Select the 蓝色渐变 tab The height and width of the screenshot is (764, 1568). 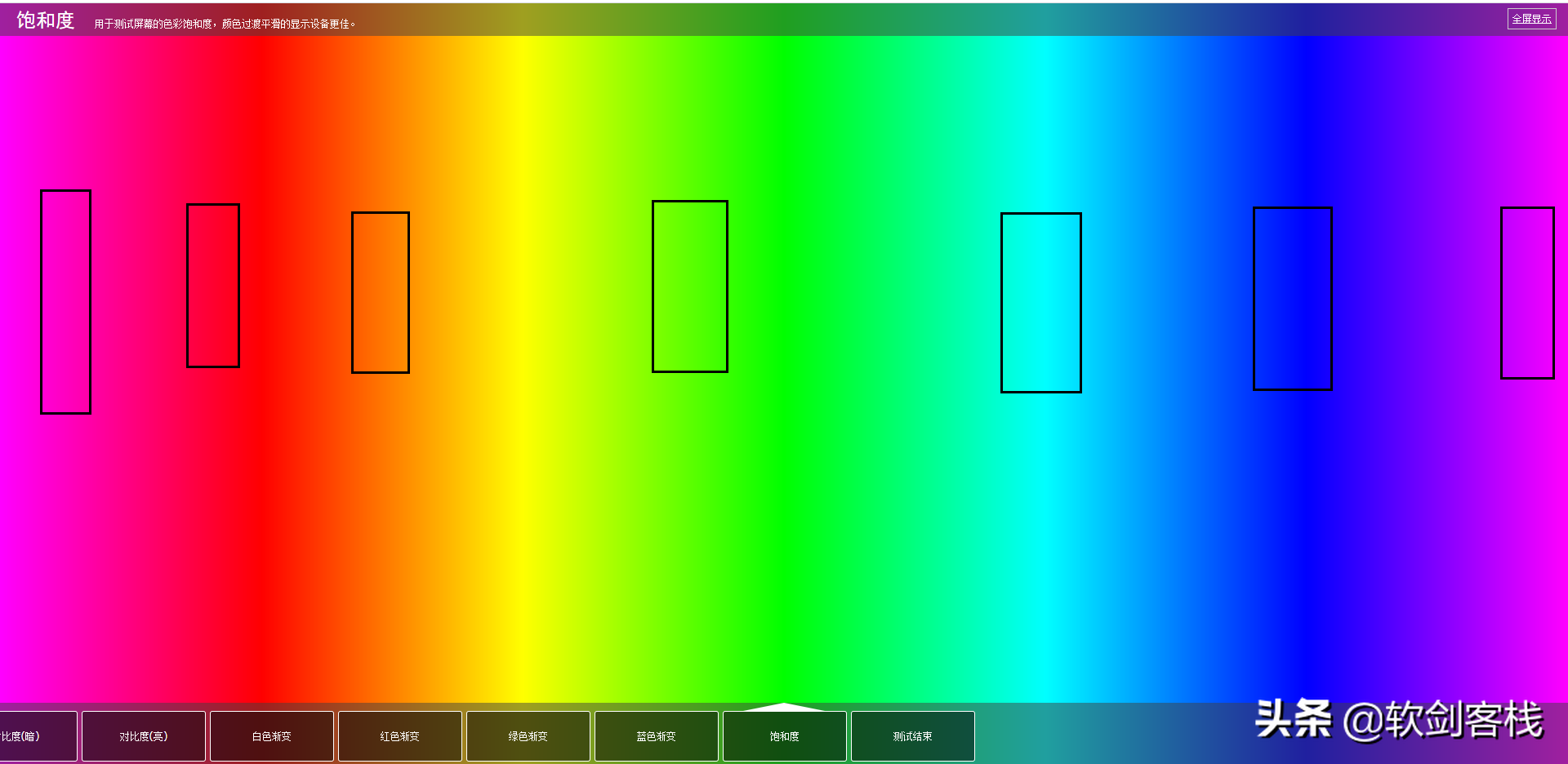[657, 736]
